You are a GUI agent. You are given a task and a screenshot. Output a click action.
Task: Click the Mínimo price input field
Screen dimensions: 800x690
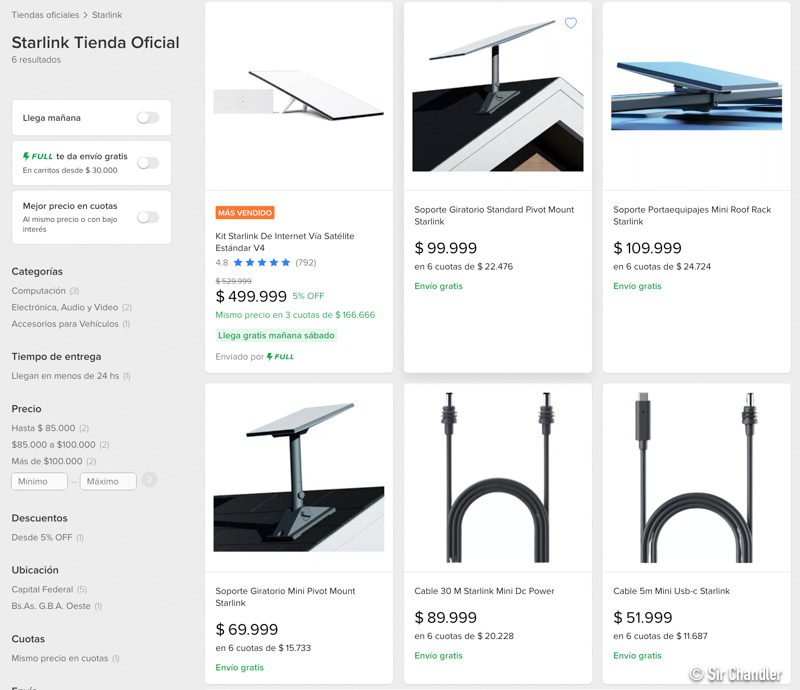pyautogui.click(x=39, y=481)
